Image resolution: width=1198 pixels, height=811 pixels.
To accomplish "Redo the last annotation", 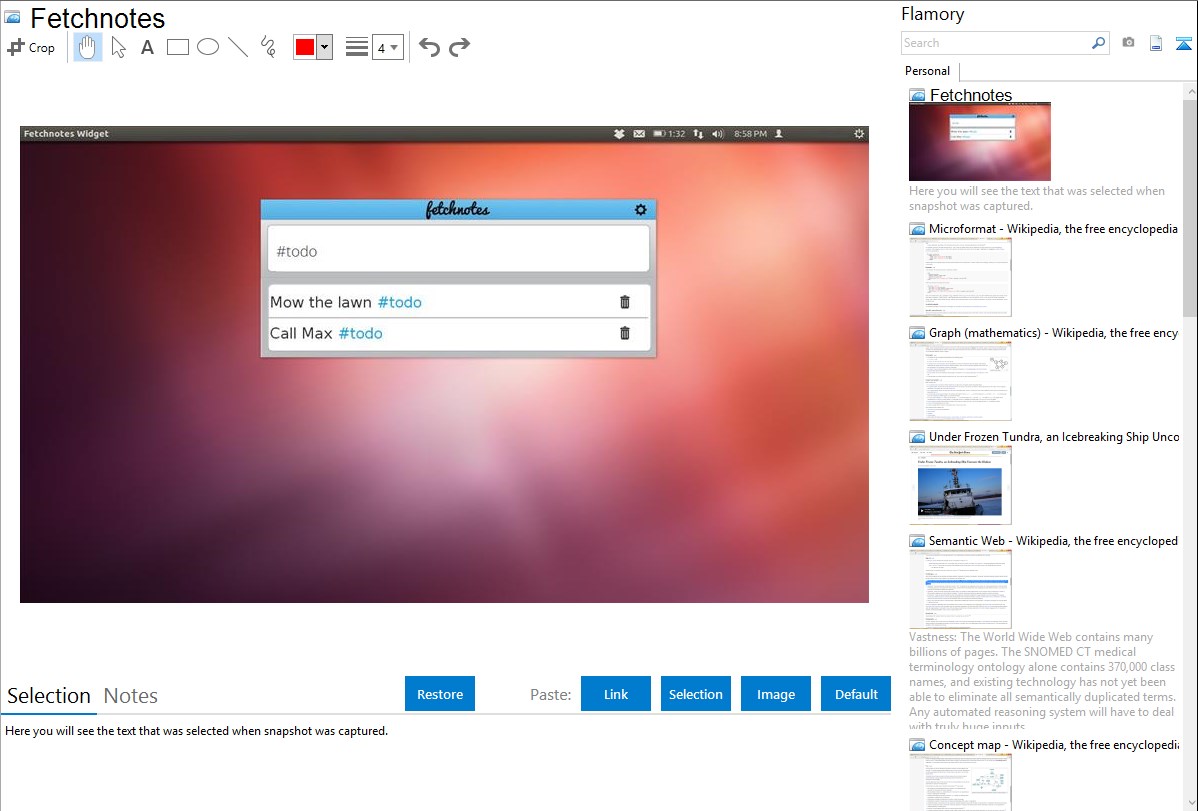I will tap(459, 47).
